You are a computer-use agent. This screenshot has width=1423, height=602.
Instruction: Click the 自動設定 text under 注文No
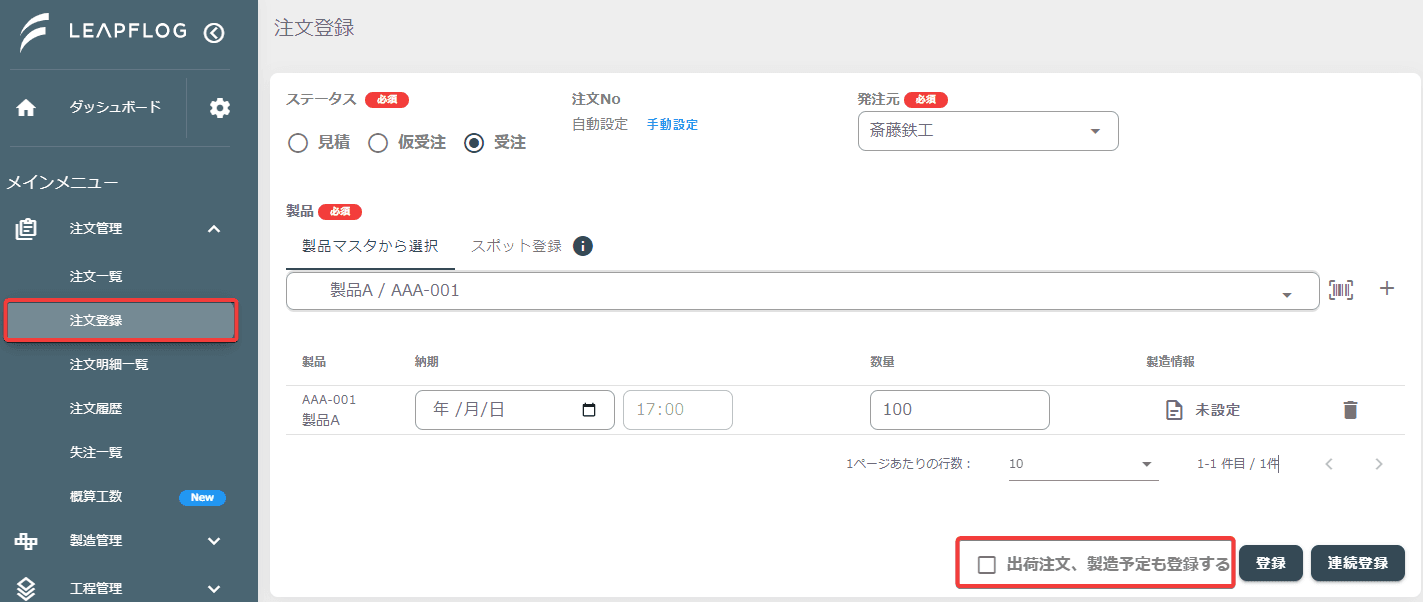click(x=600, y=125)
